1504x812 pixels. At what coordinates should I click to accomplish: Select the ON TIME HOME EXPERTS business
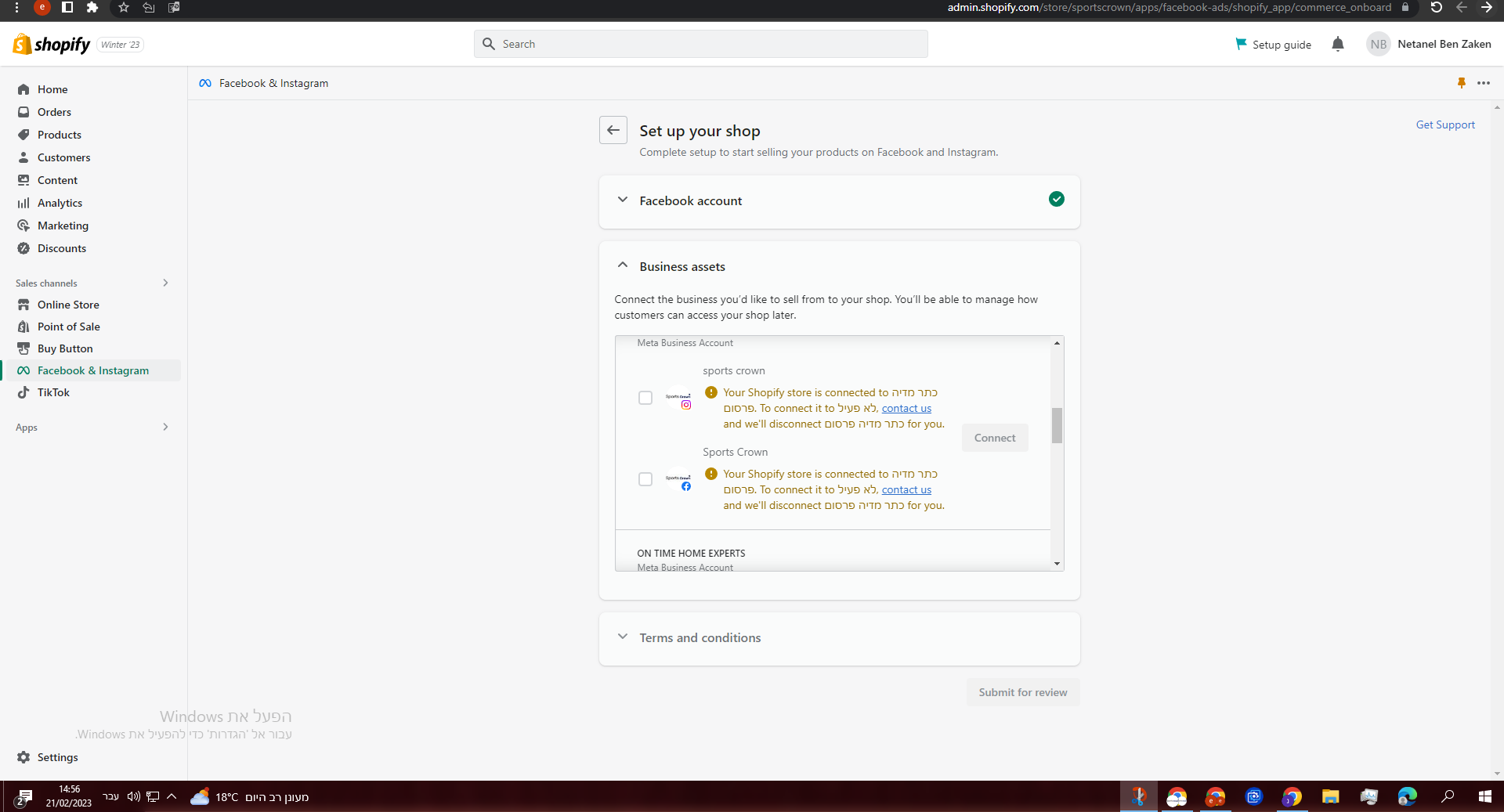pyautogui.click(x=691, y=553)
